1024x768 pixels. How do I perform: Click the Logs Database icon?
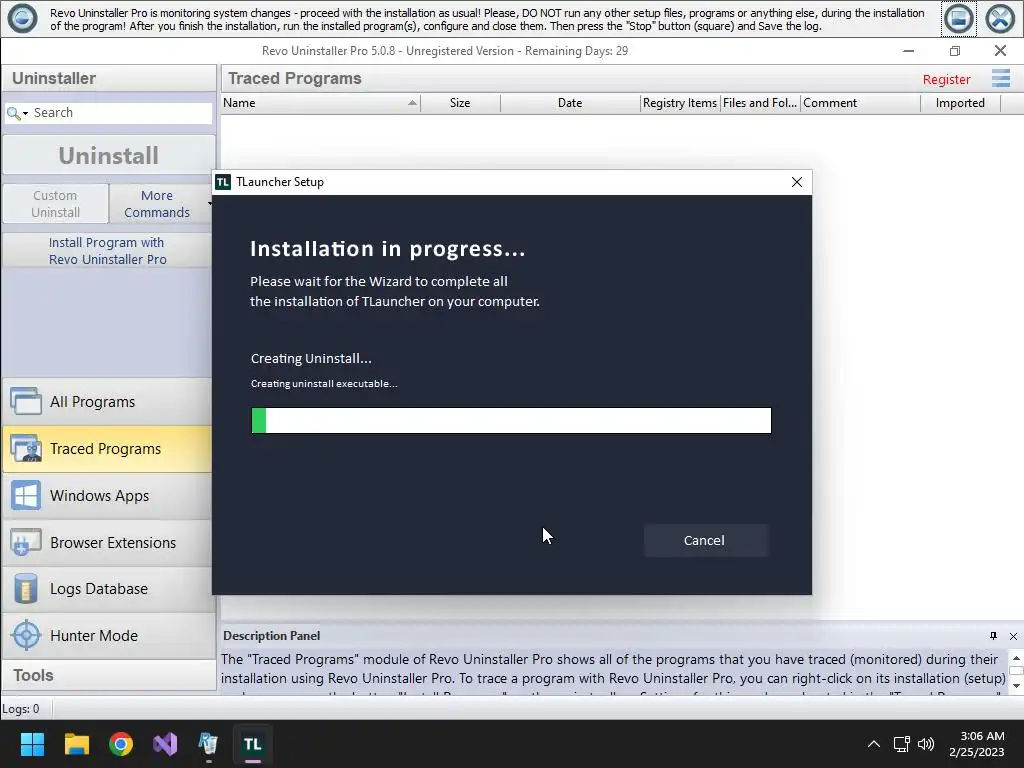(x=26, y=589)
